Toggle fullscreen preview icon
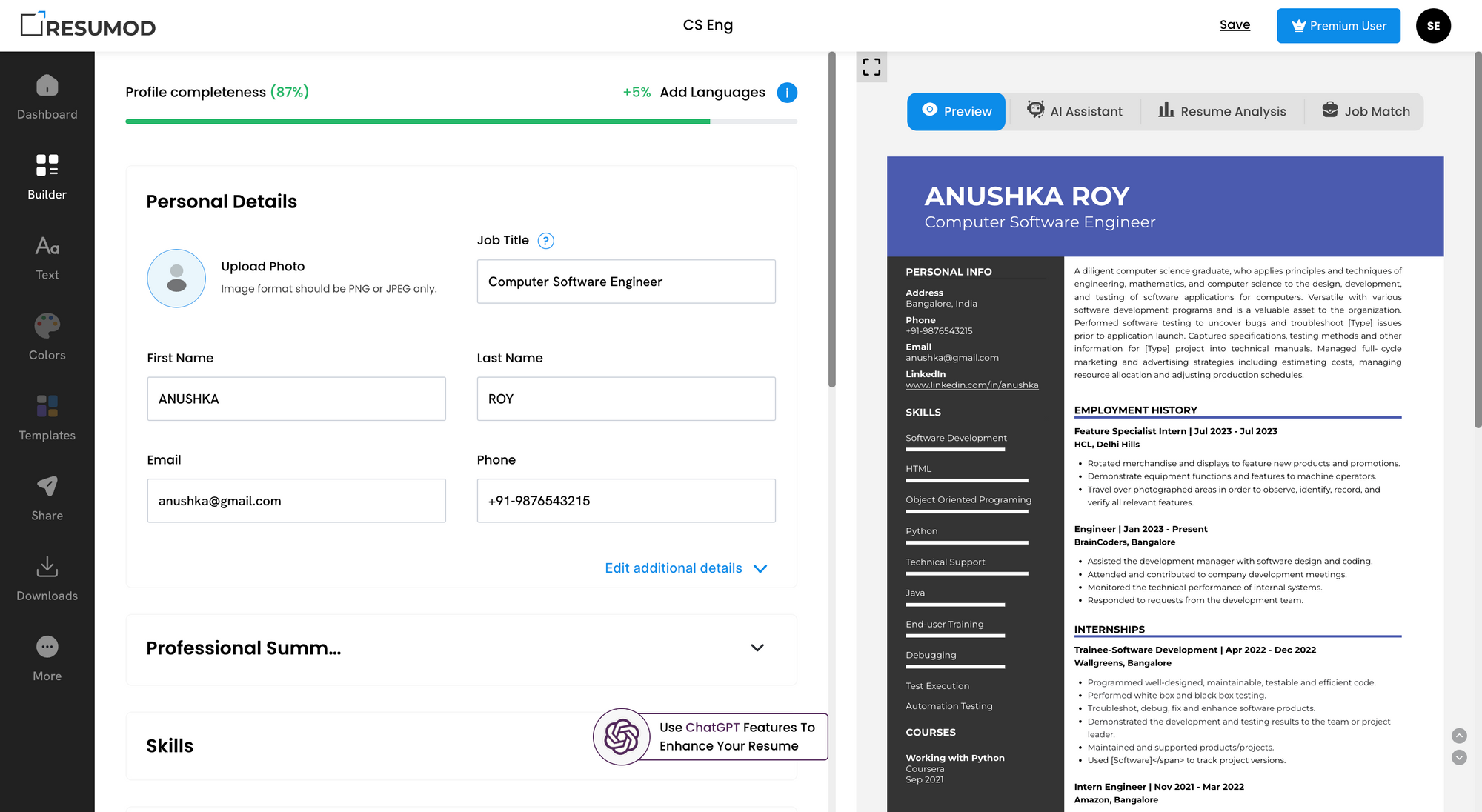This screenshot has width=1482, height=812. 871,67
